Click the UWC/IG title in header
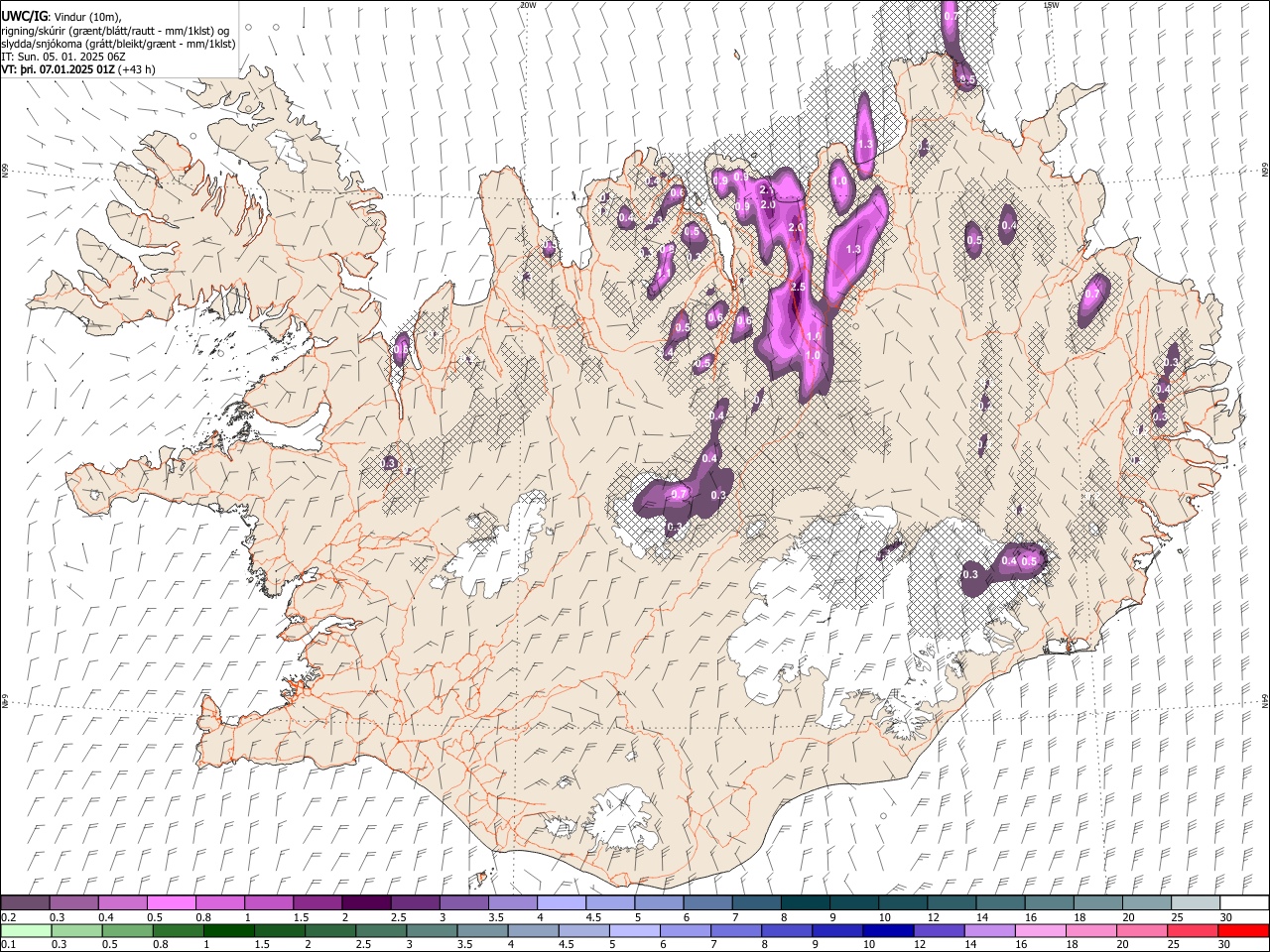1270x952 pixels. point(23,16)
